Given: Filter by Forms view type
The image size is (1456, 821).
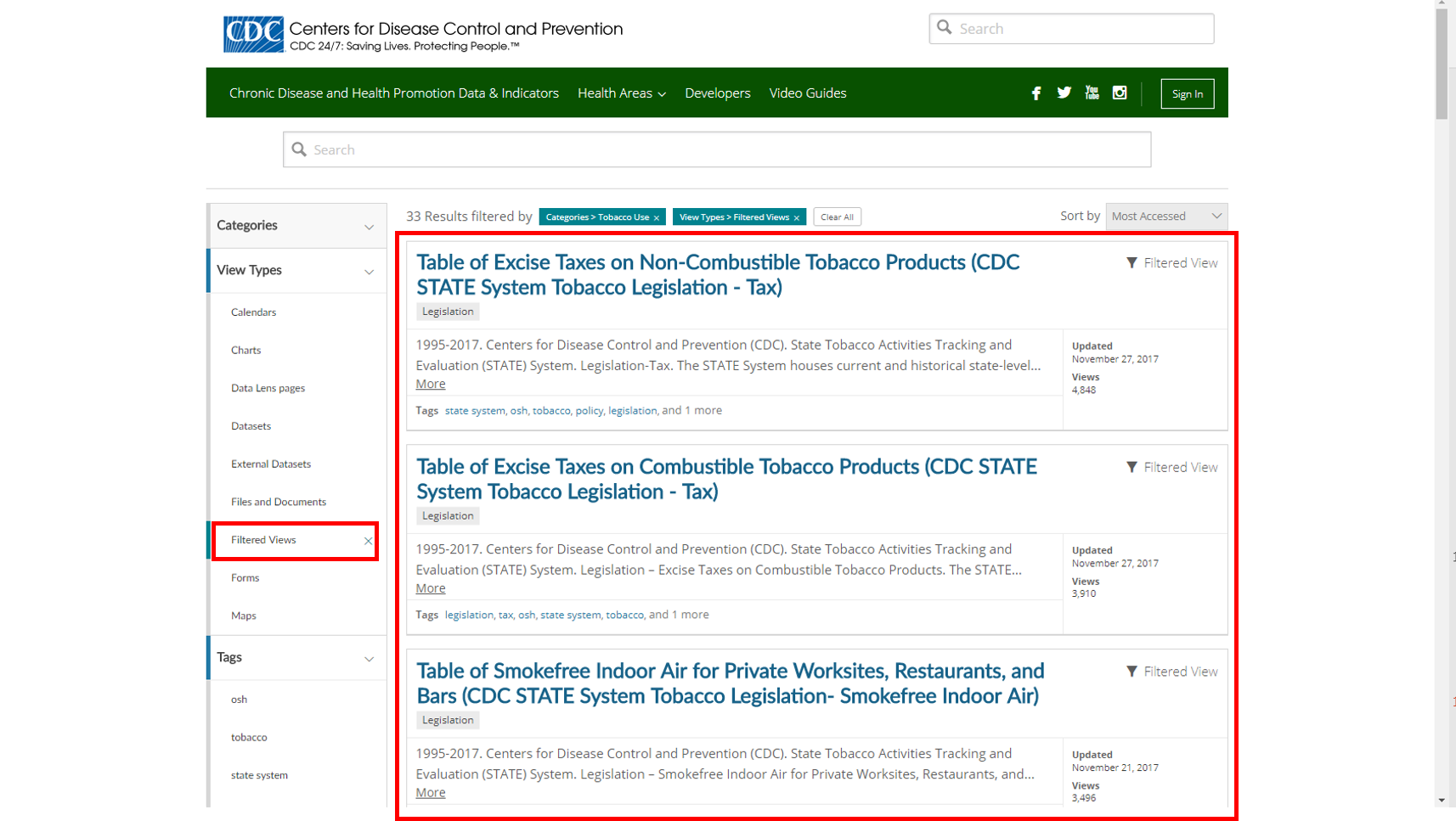Looking at the screenshot, I should [x=245, y=578].
